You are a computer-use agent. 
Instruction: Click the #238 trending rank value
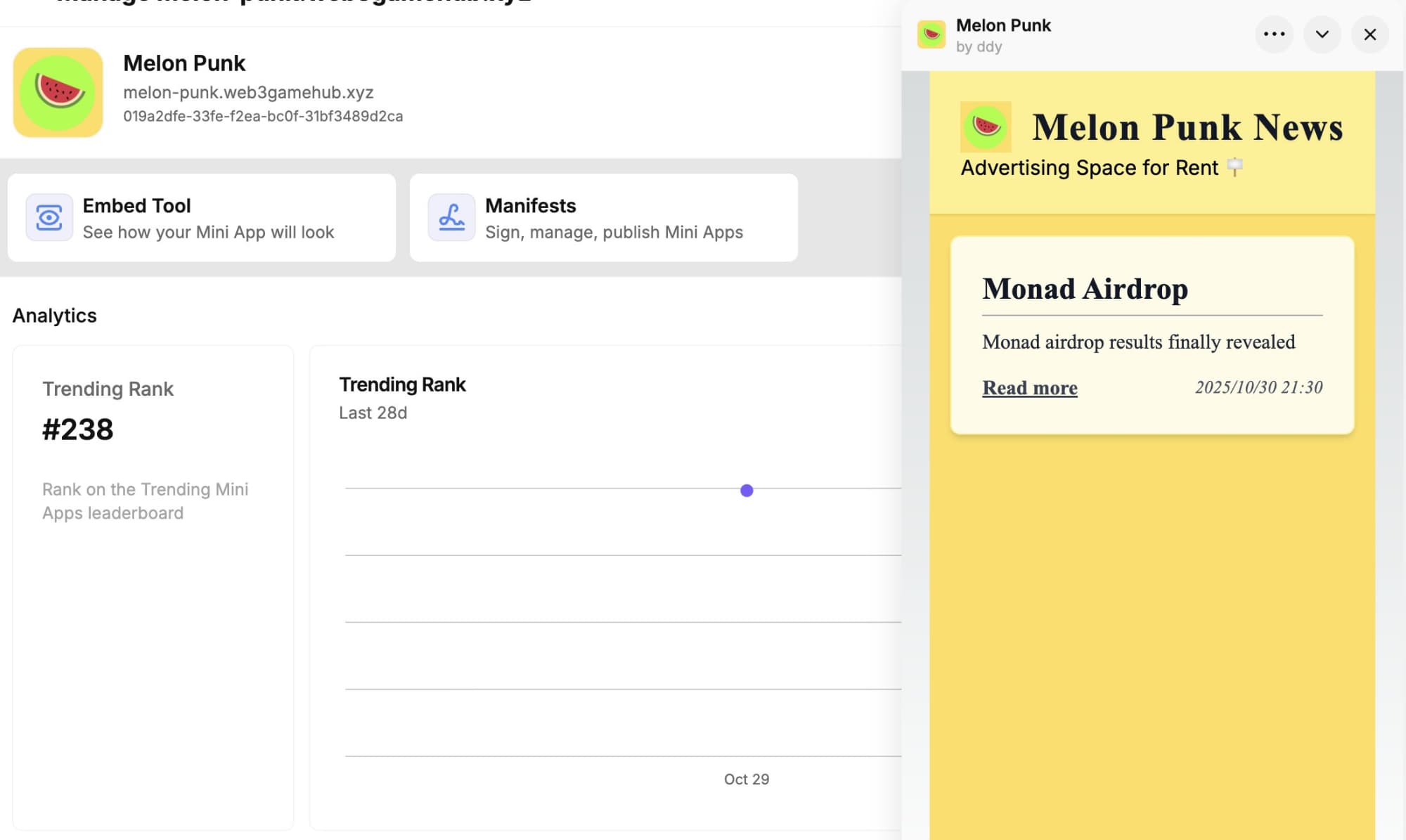pyautogui.click(x=77, y=429)
